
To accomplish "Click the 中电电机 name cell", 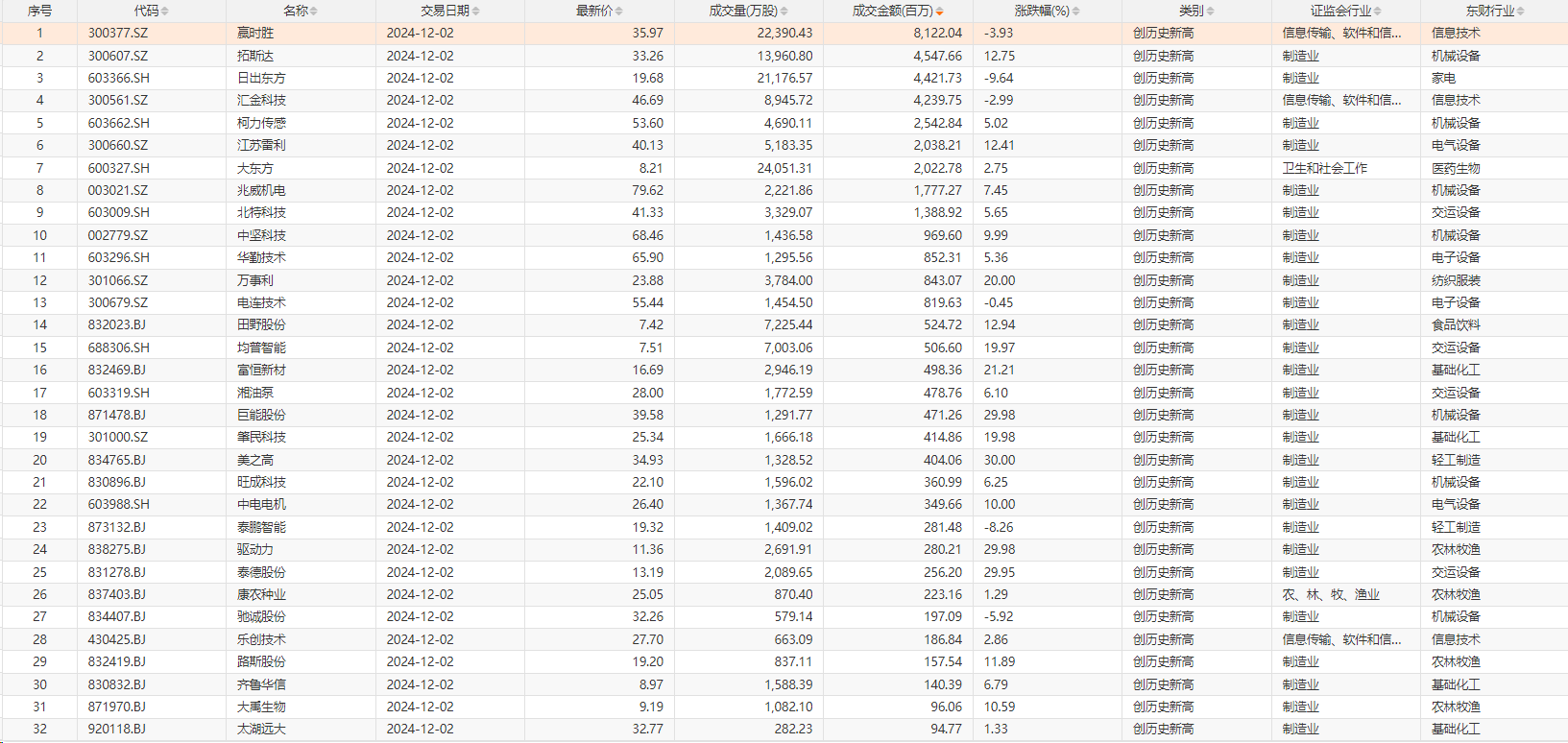I will [261, 504].
